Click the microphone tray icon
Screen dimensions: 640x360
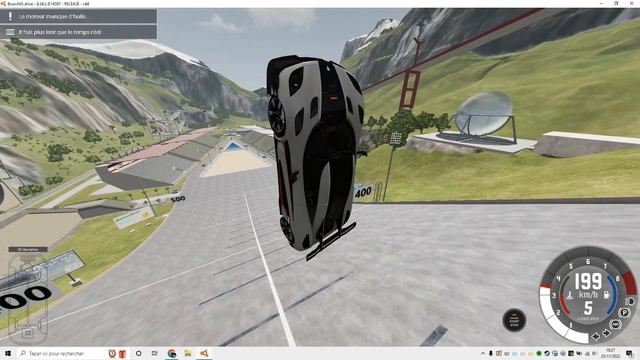pos(491,353)
